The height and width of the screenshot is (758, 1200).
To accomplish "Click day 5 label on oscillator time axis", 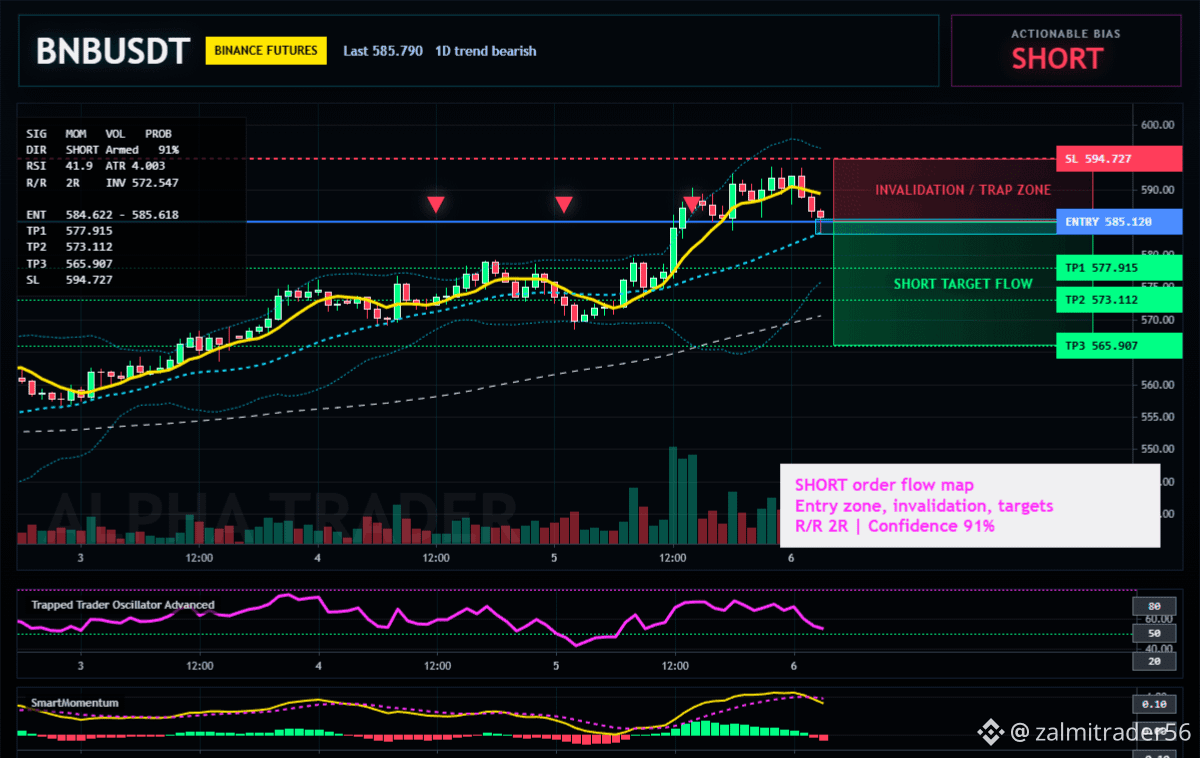I will [556, 665].
